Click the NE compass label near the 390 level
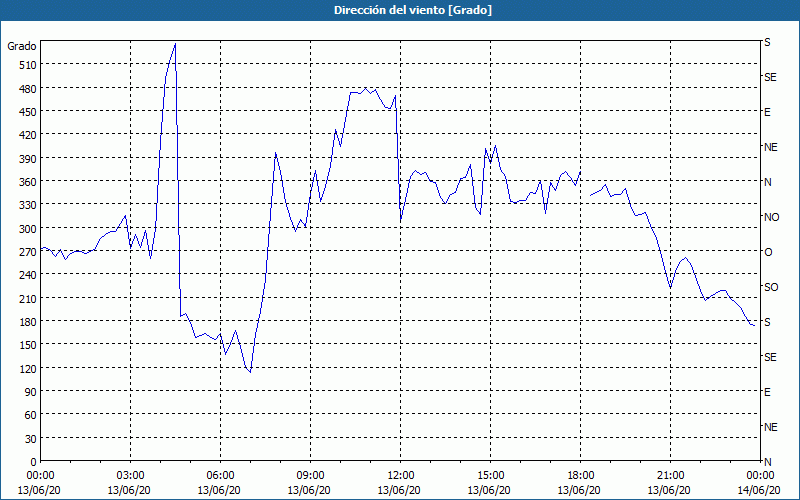Image resolution: width=800 pixels, height=500 pixels. (x=771, y=147)
